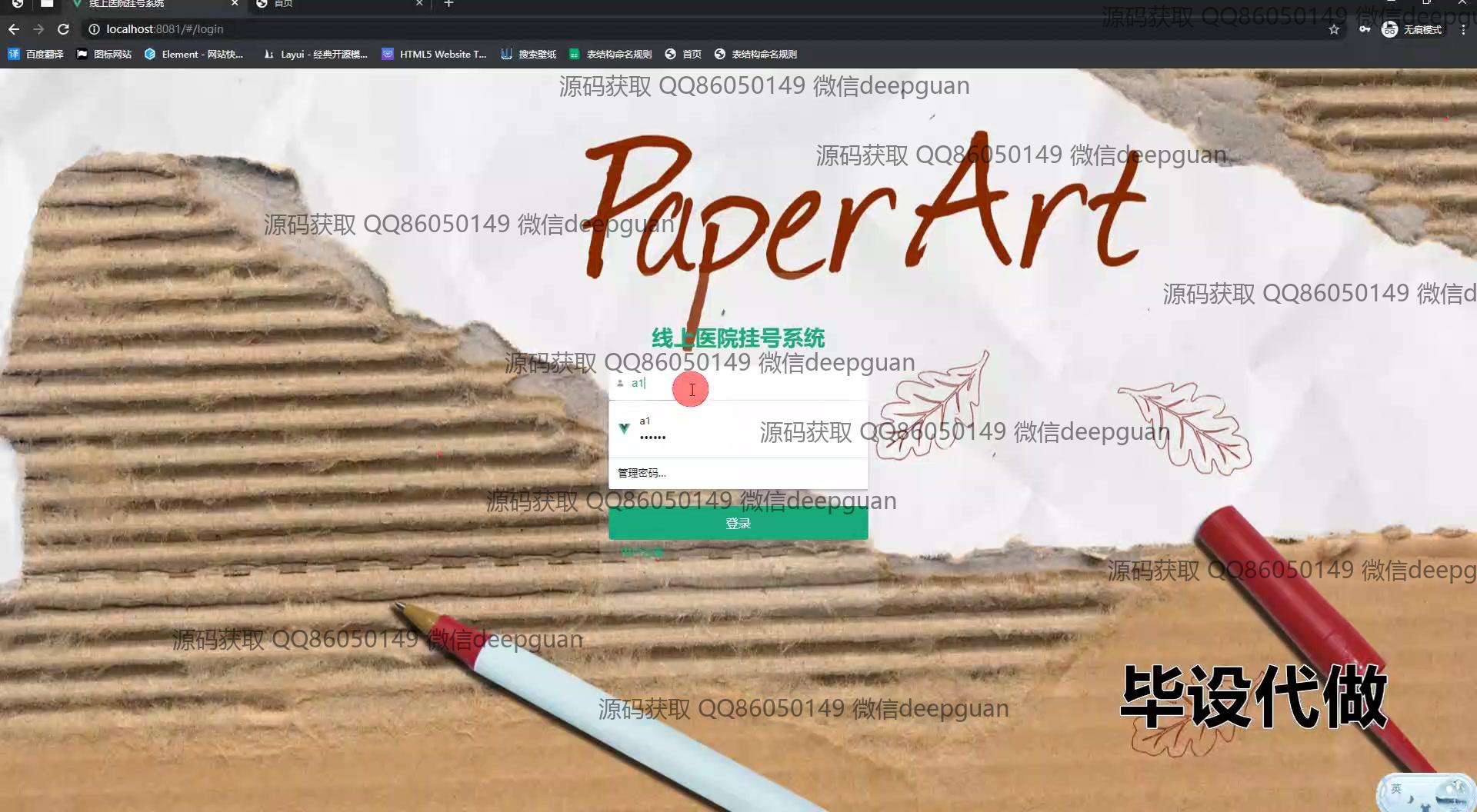The image size is (1477, 812).
Task: Reload the login page
Action: pyautogui.click(x=64, y=29)
